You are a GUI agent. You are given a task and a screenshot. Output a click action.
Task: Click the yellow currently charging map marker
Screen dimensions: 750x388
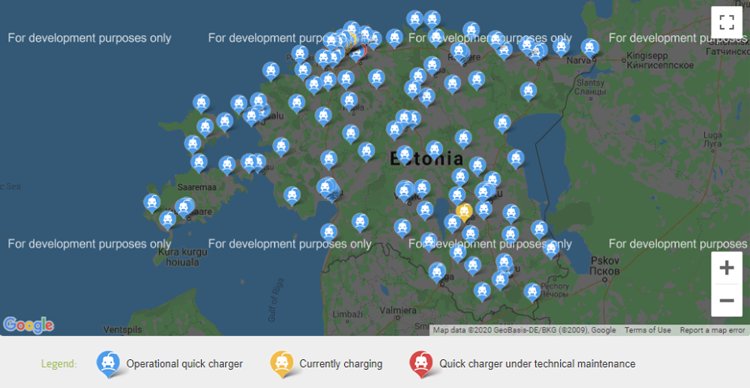[x=464, y=211]
